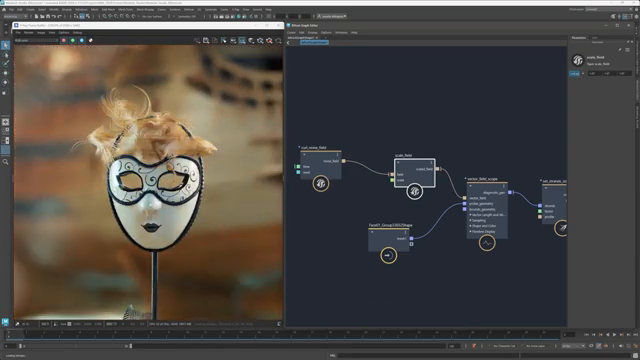The height and width of the screenshot is (360, 640).
Task: Open the Arnold menu in Maya
Action: 257,9
